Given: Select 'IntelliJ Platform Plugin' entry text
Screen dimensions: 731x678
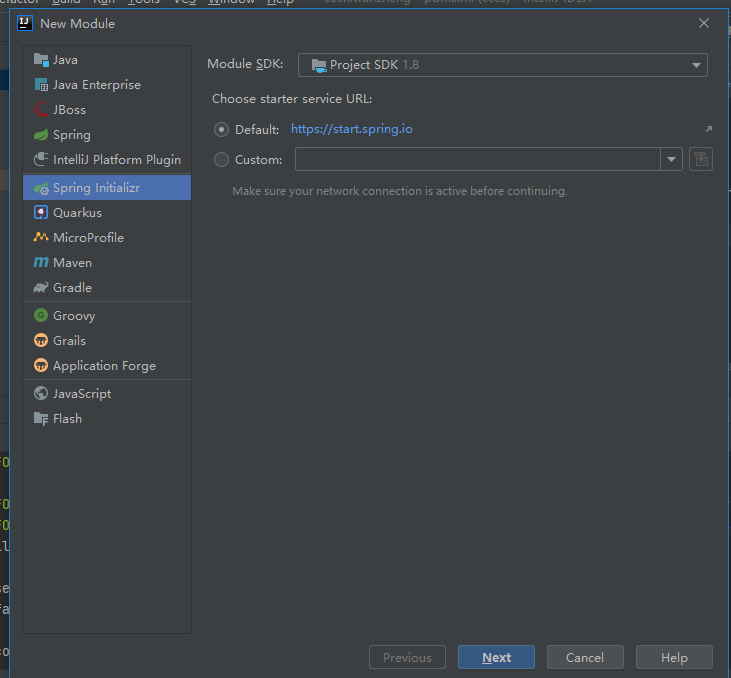Looking at the screenshot, I should point(117,160).
